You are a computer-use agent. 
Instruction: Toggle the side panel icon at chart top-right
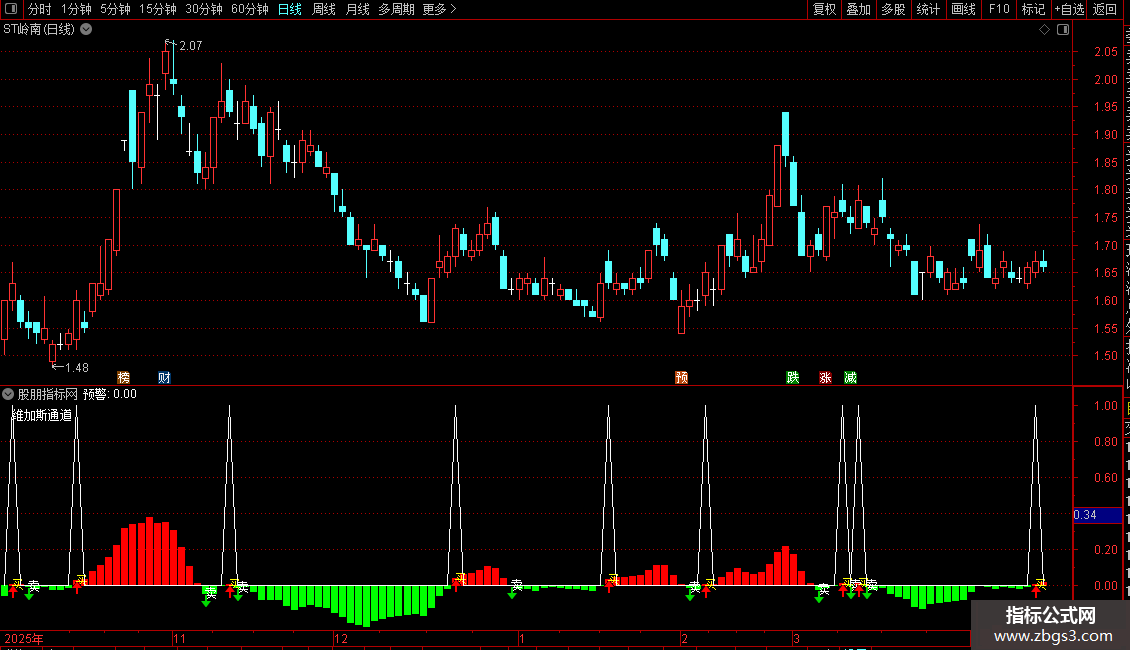pos(1062,30)
